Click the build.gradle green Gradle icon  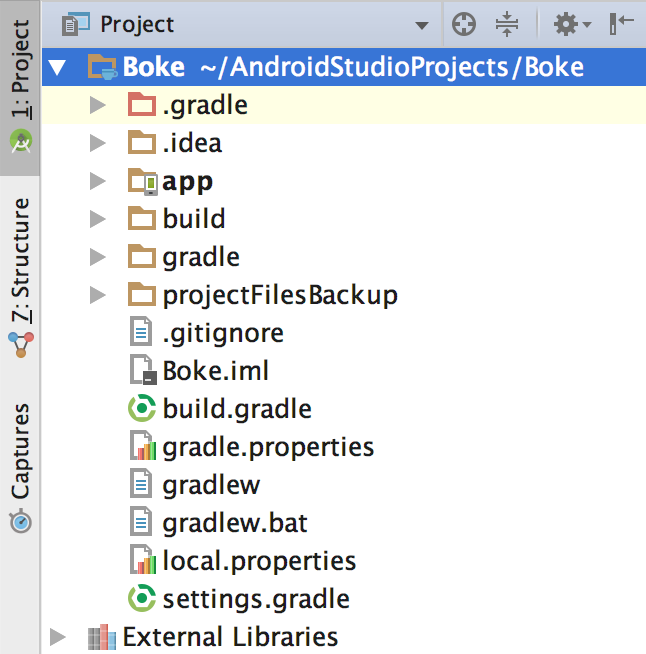142,408
